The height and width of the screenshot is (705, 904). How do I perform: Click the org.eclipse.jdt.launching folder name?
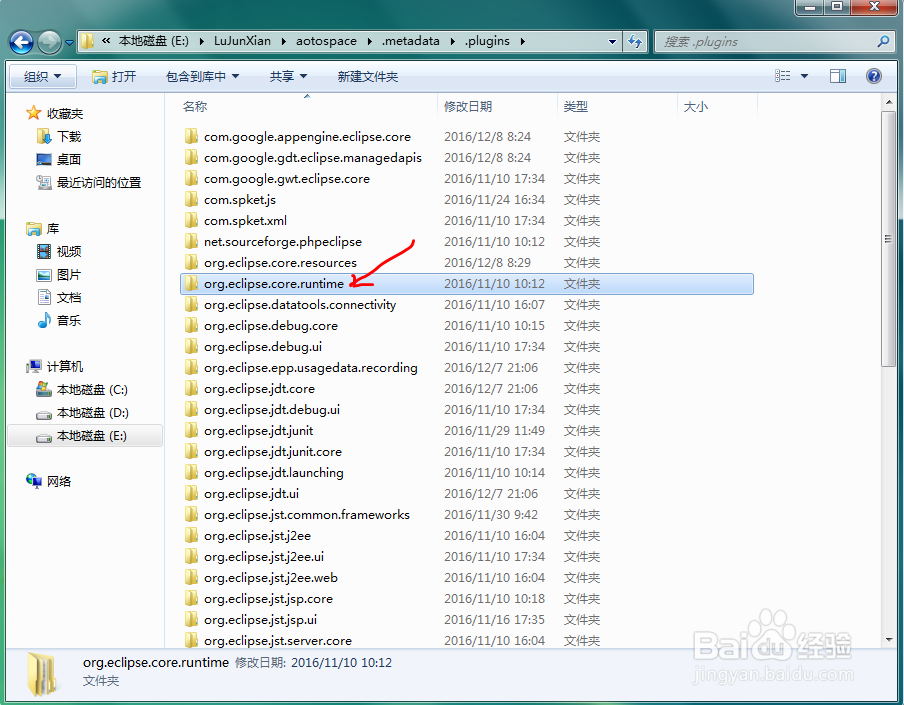274,473
